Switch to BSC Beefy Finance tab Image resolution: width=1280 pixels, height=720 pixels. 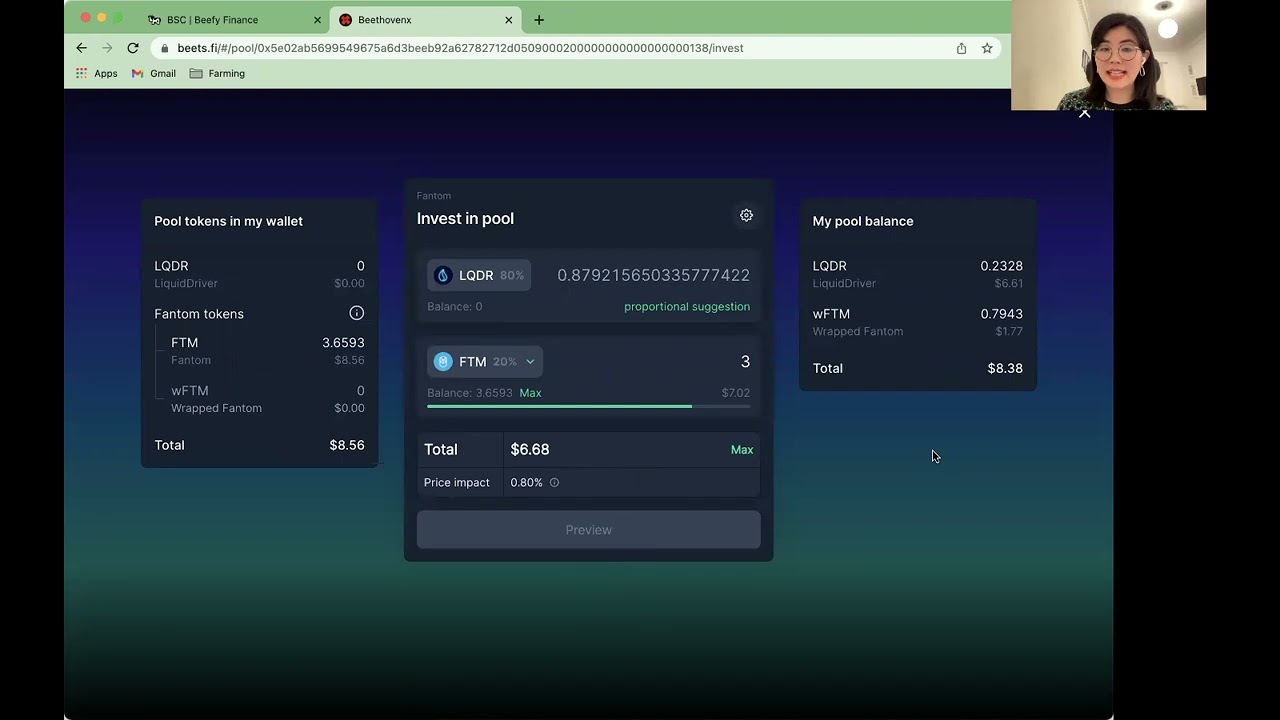click(235, 20)
